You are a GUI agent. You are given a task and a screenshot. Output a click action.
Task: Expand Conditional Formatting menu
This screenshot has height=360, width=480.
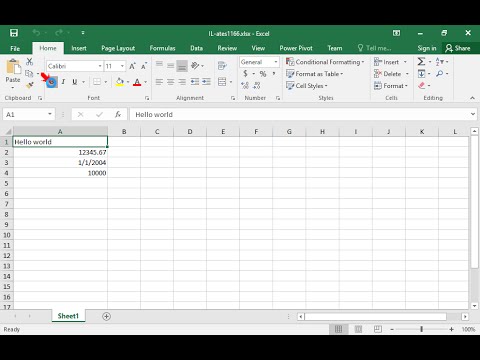pyautogui.click(x=325, y=62)
